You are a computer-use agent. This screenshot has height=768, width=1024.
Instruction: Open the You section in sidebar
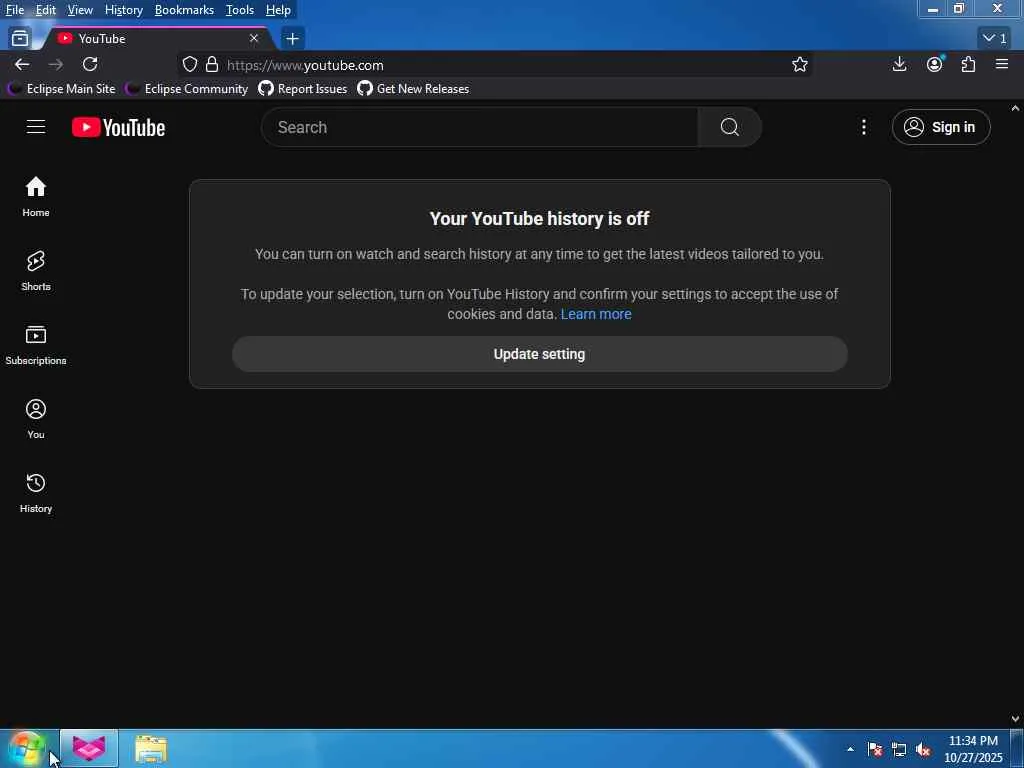click(x=36, y=419)
